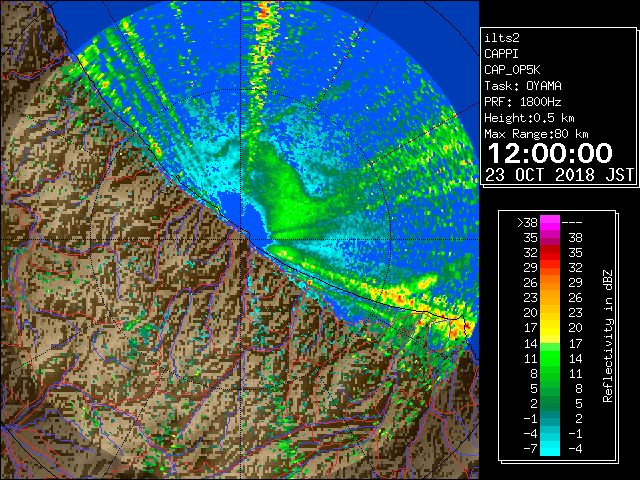640x480 pixels.
Task: Click the 'Task: OYAMA' line
Action: (x=523, y=86)
